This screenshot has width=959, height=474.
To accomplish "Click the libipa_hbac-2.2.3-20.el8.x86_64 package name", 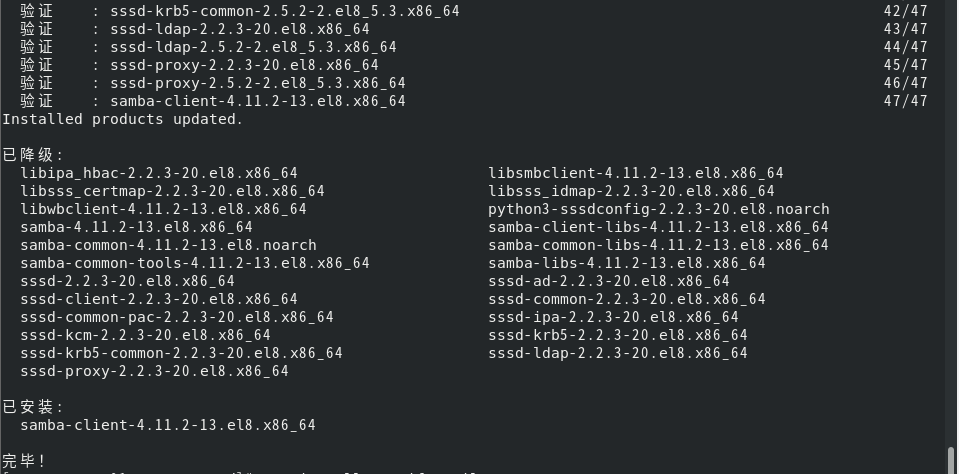I will coord(158,173).
